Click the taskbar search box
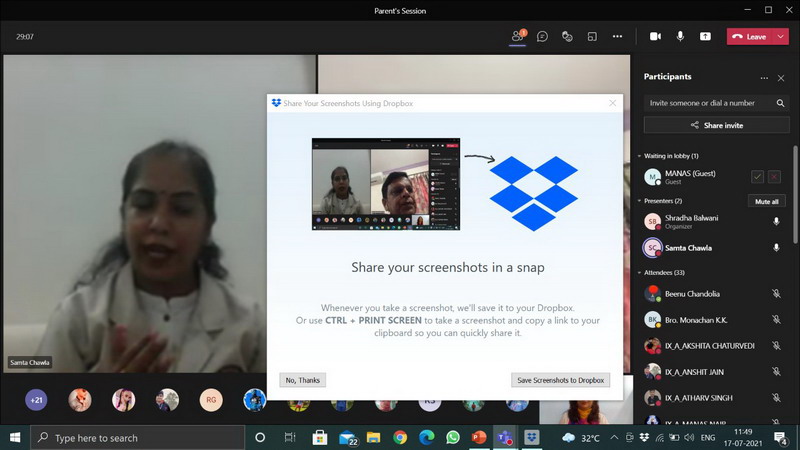800x450 pixels. pyautogui.click(x=138, y=438)
